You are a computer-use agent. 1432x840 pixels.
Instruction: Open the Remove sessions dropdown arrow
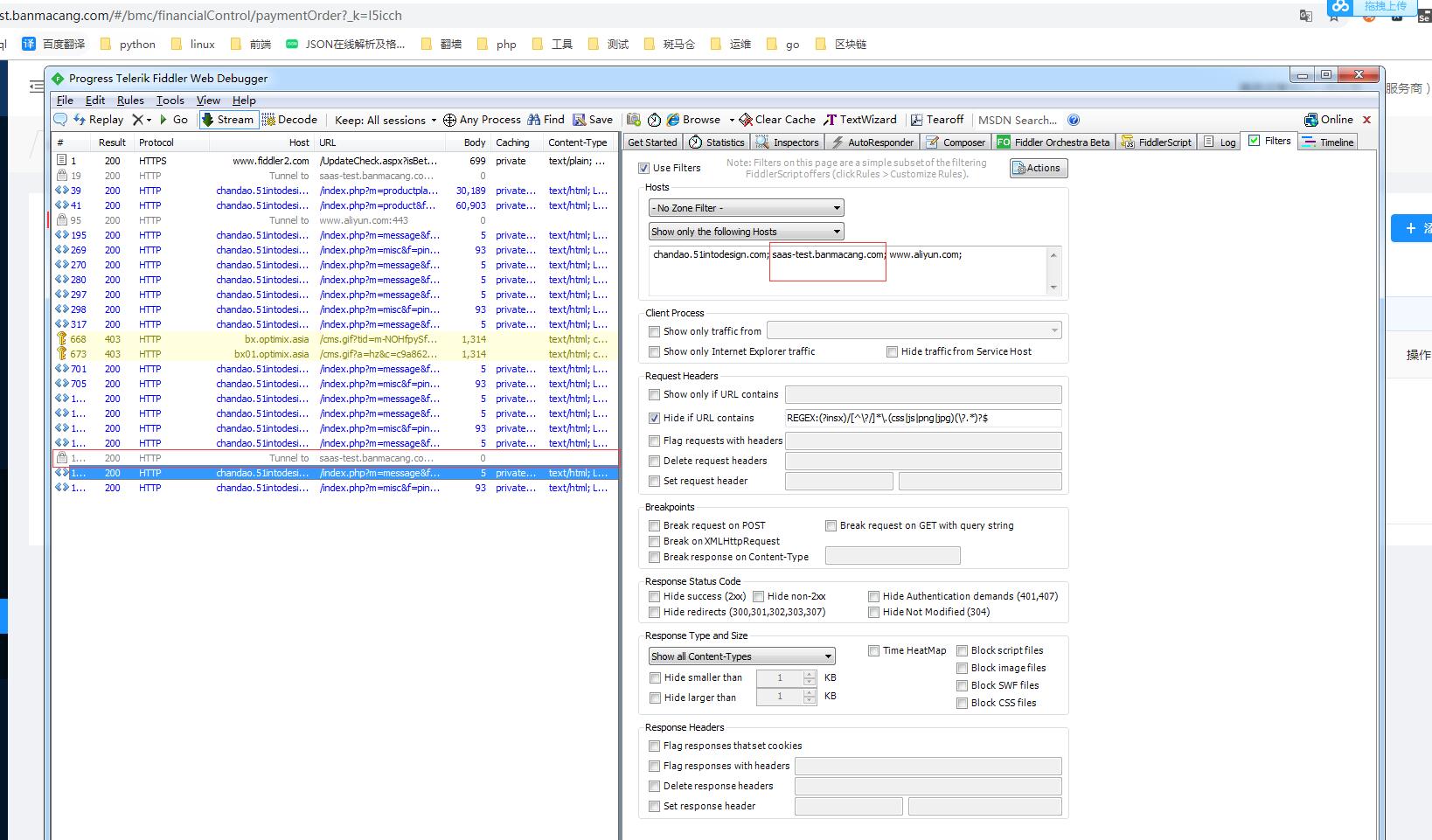149,121
